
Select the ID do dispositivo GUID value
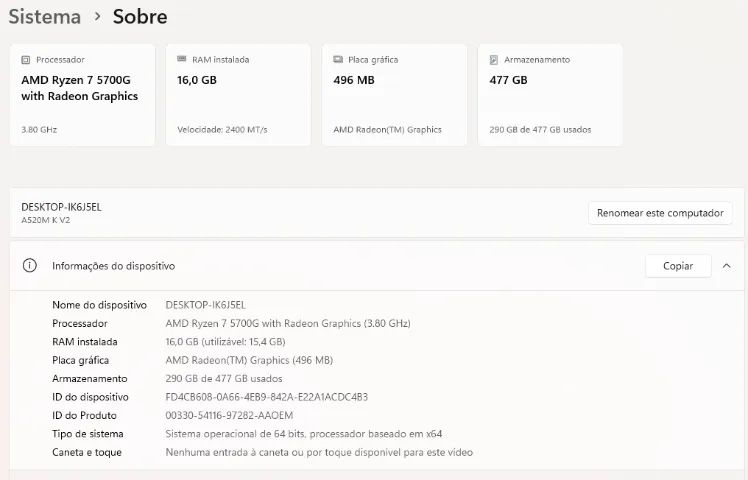coord(267,397)
